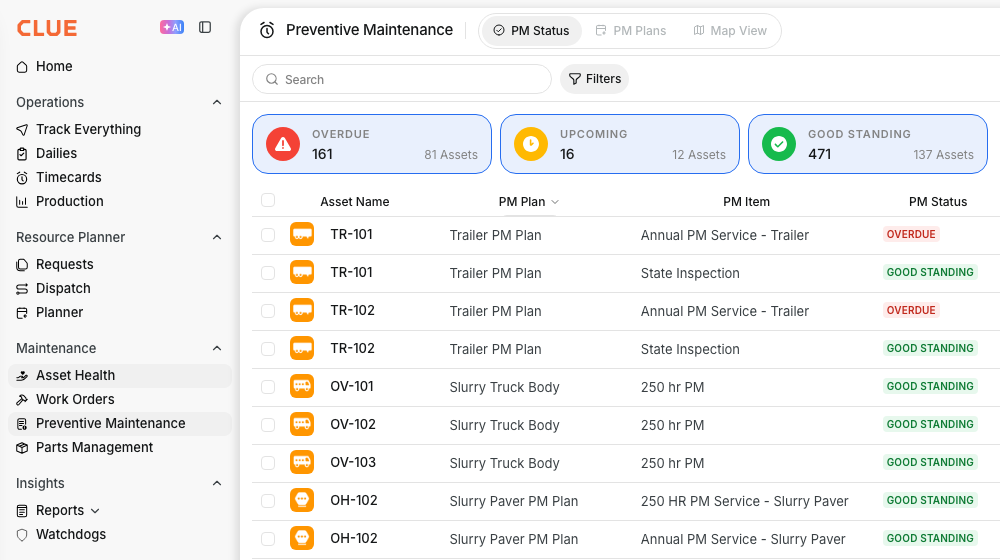Click the green Good Standing checkmark icon

point(779,144)
